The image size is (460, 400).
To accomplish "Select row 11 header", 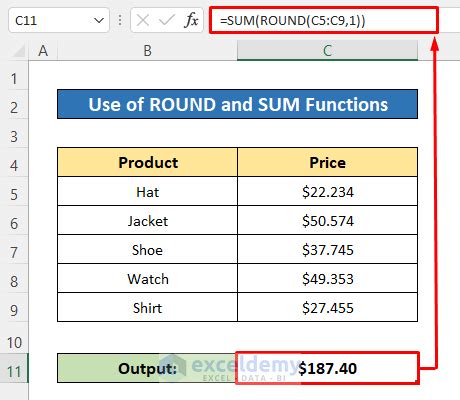I will click(14, 371).
